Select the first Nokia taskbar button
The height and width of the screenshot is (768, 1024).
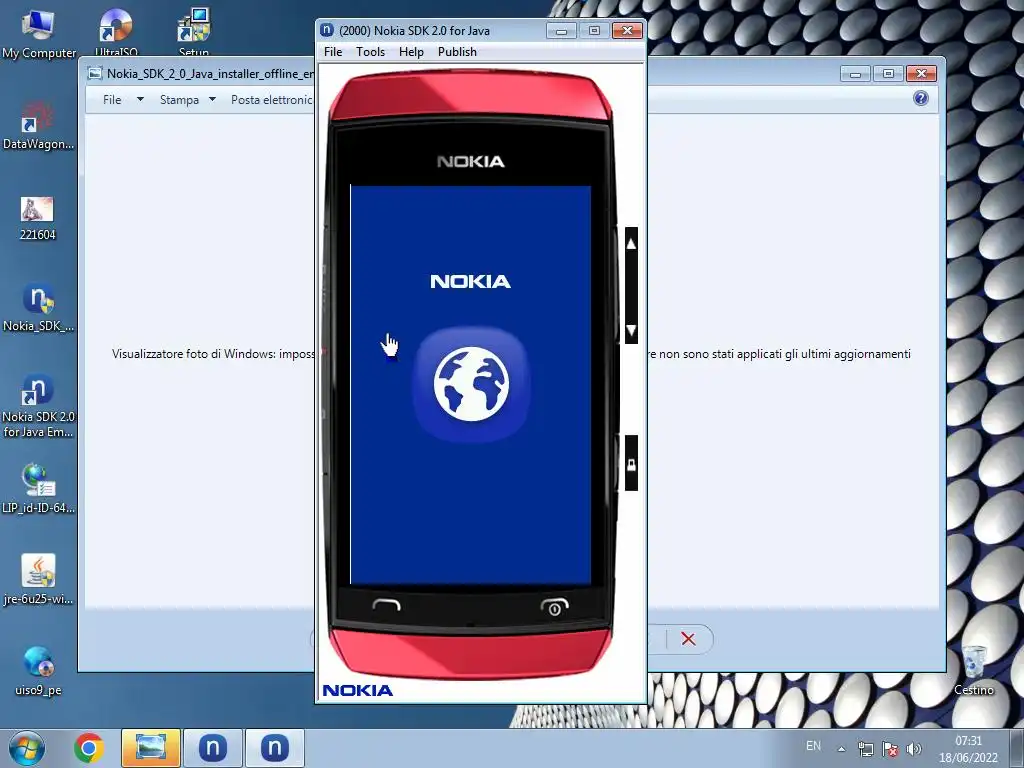click(212, 748)
